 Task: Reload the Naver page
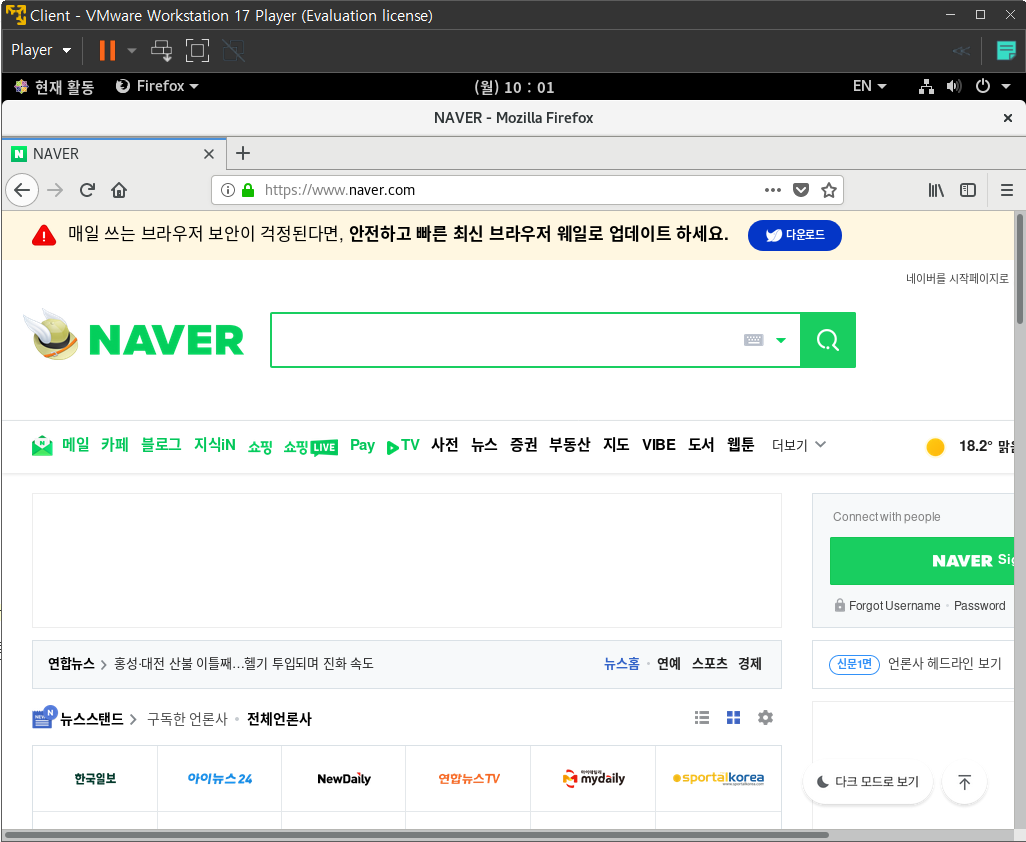tap(87, 190)
